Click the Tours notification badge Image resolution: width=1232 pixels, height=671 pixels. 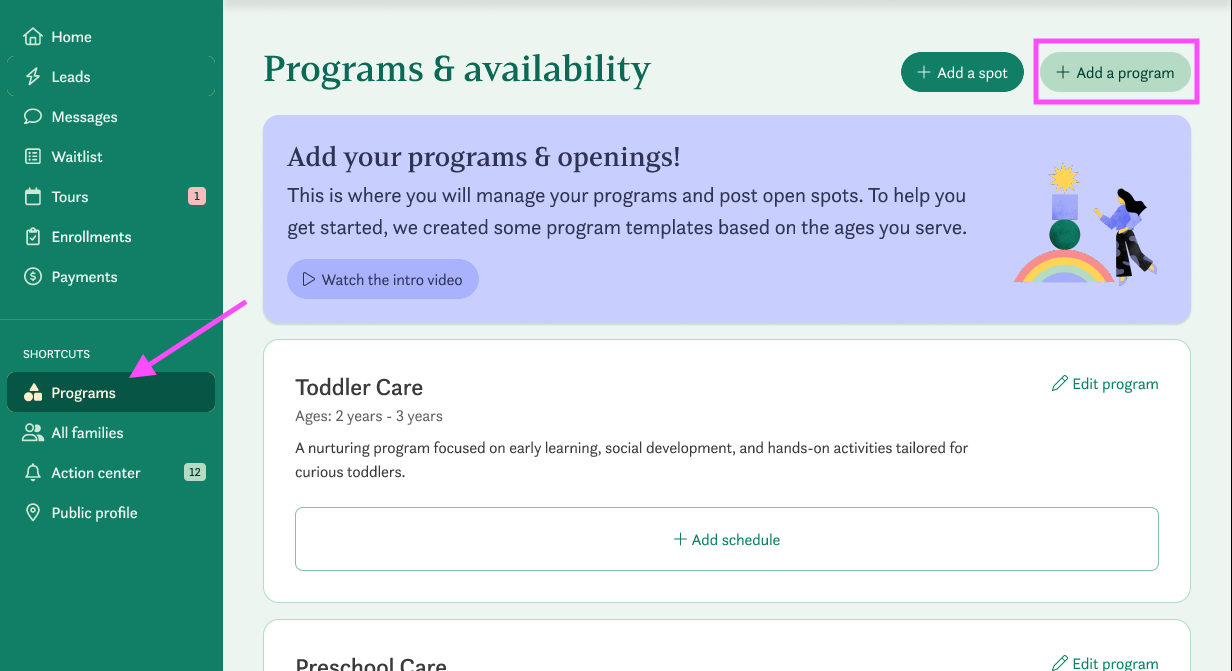click(x=196, y=197)
